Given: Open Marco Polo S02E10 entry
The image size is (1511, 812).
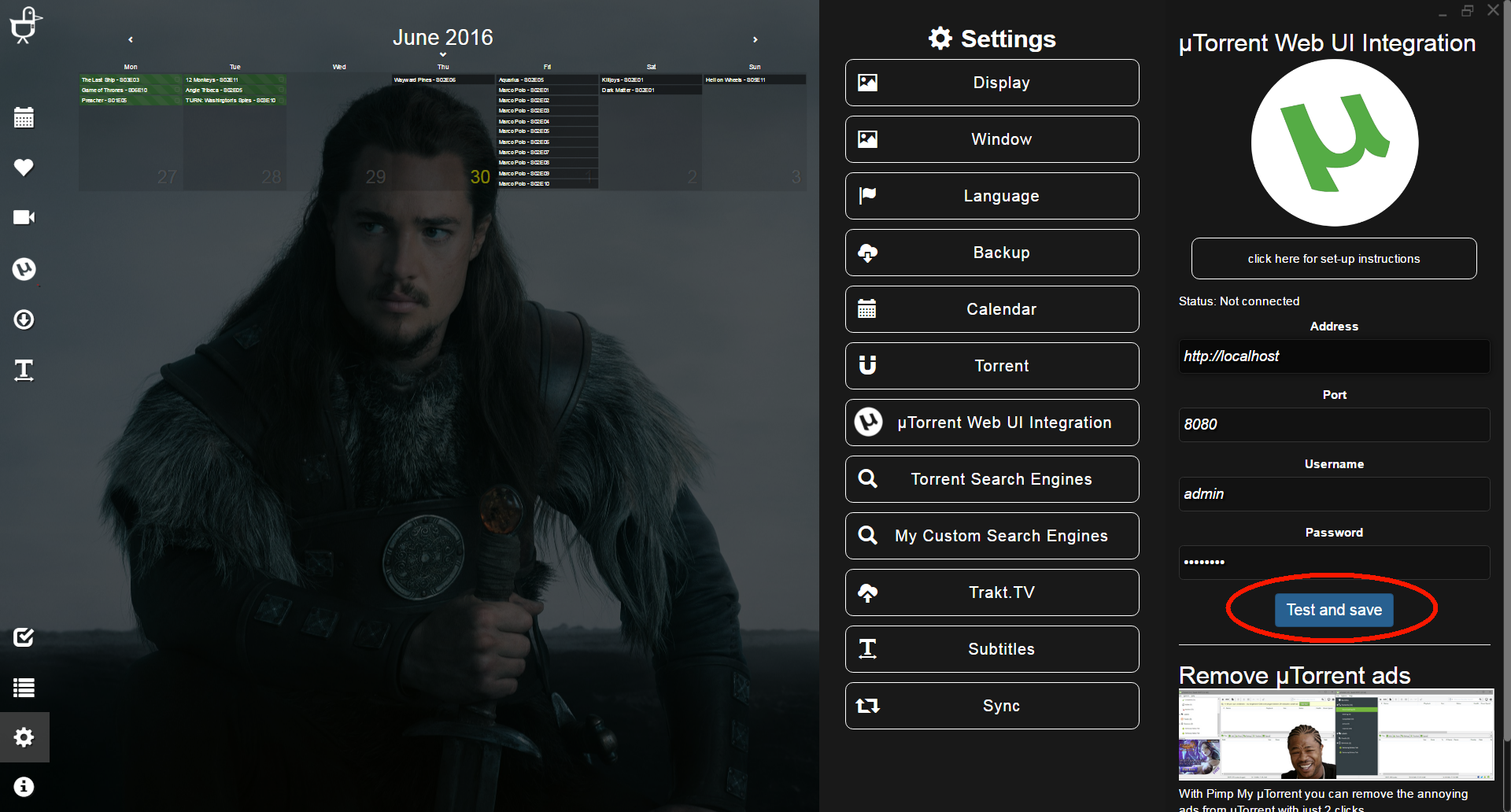Looking at the screenshot, I should pos(547,183).
